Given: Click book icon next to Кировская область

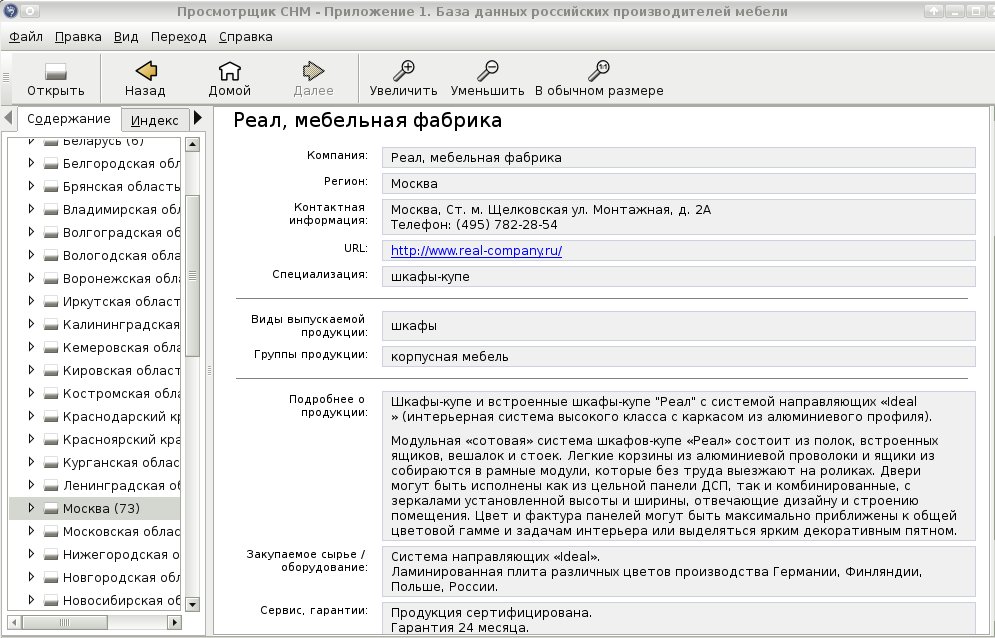Looking at the screenshot, I should [51, 370].
